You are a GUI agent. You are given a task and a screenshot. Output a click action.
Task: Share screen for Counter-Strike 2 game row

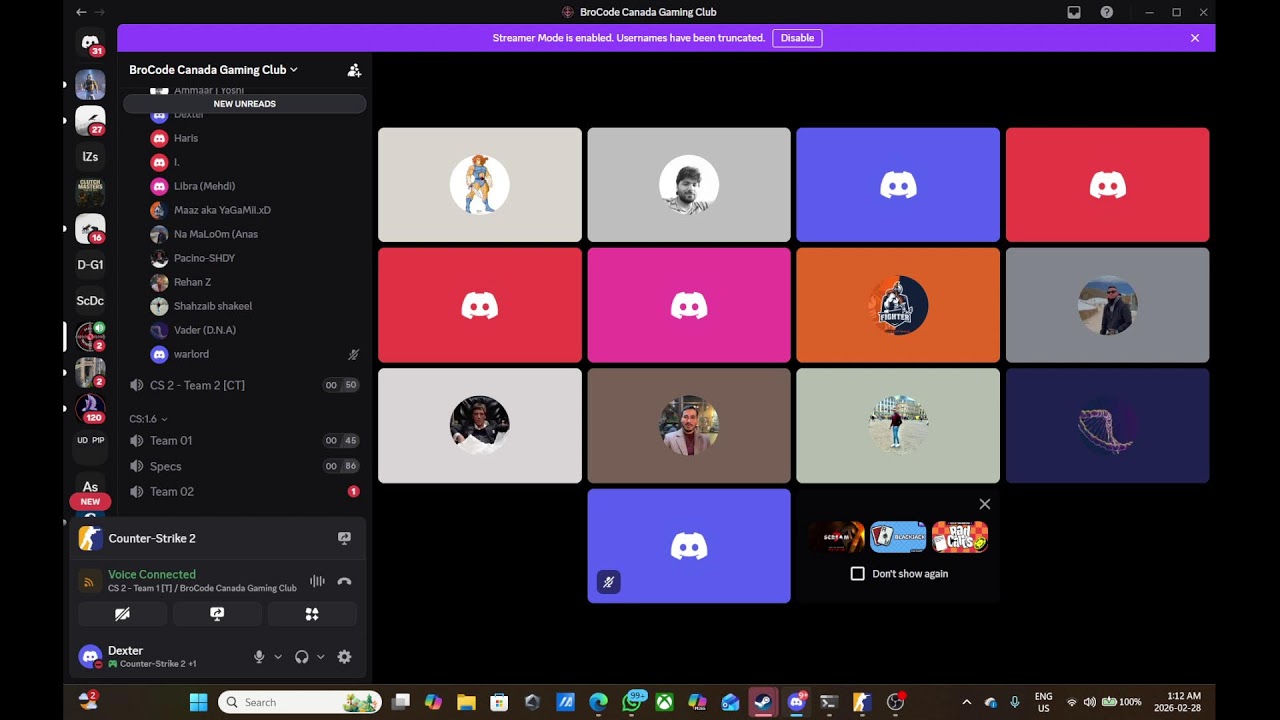[345, 538]
